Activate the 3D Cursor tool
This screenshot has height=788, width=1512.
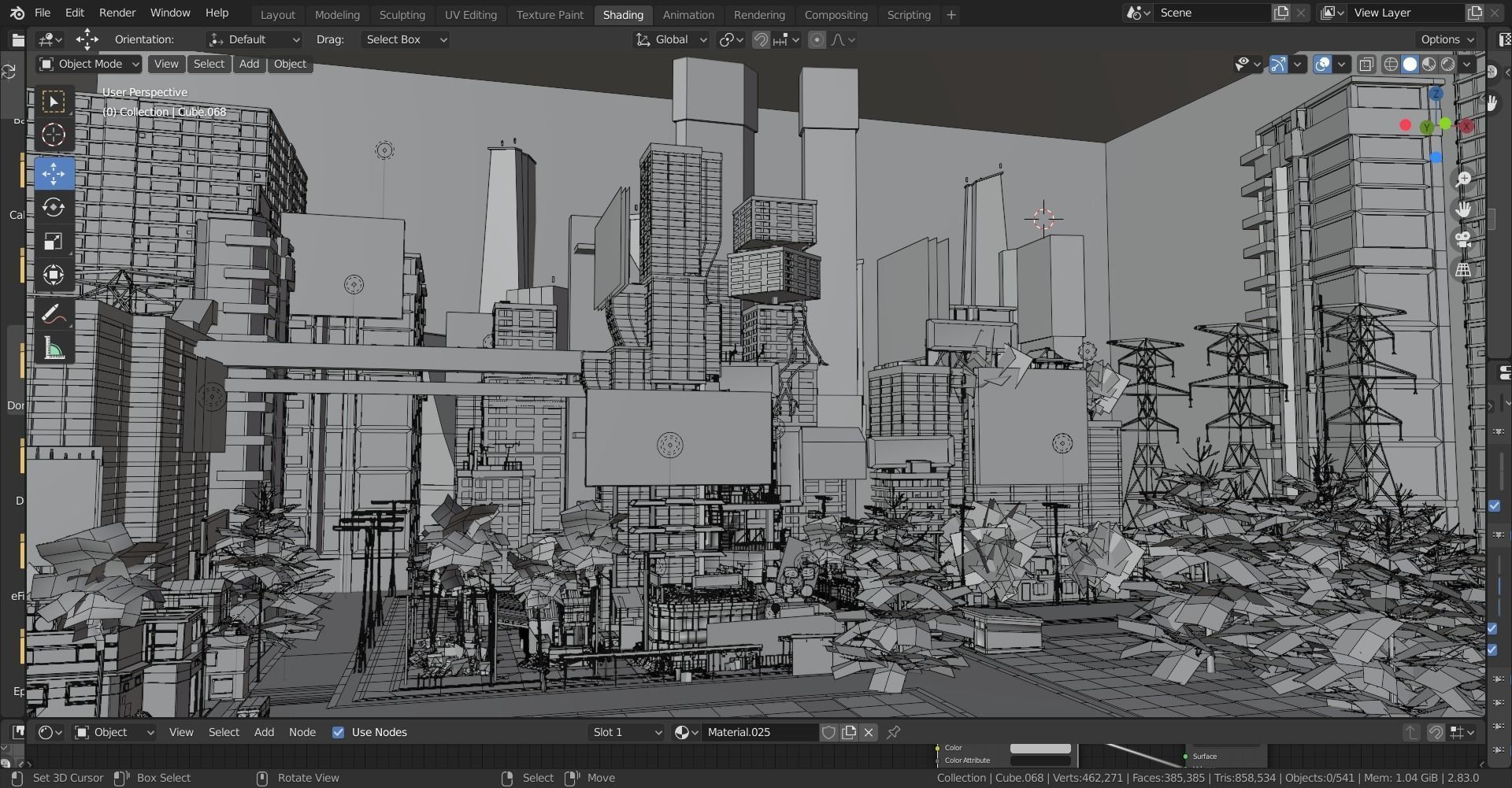54,135
